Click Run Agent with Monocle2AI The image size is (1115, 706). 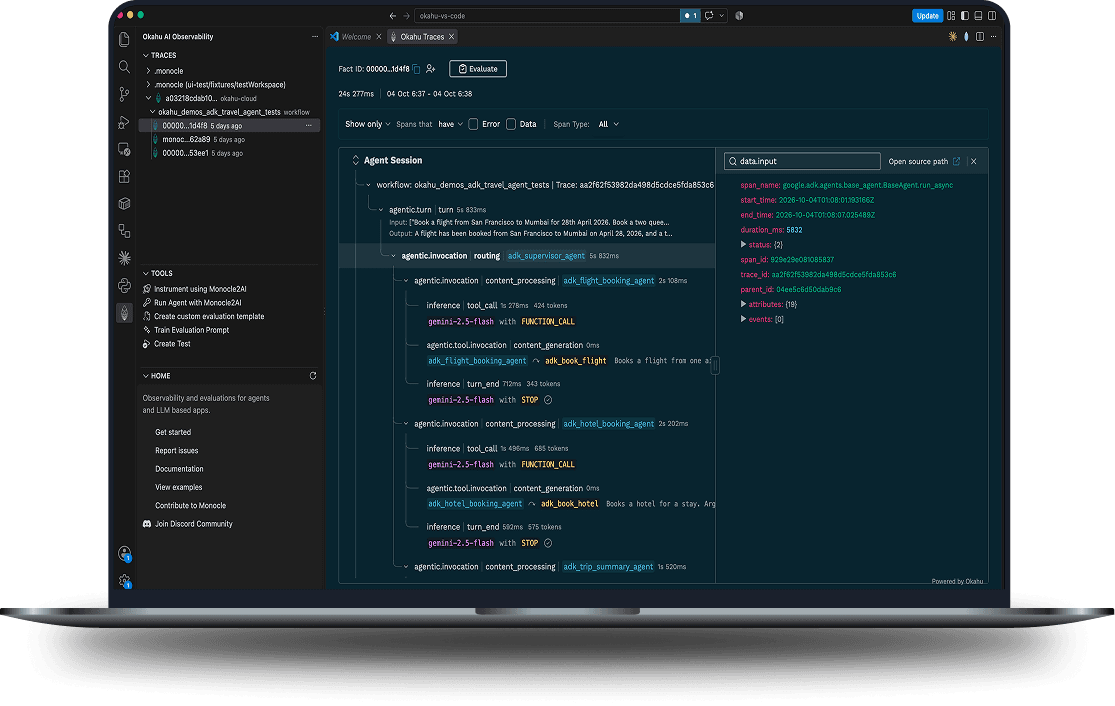coord(198,303)
